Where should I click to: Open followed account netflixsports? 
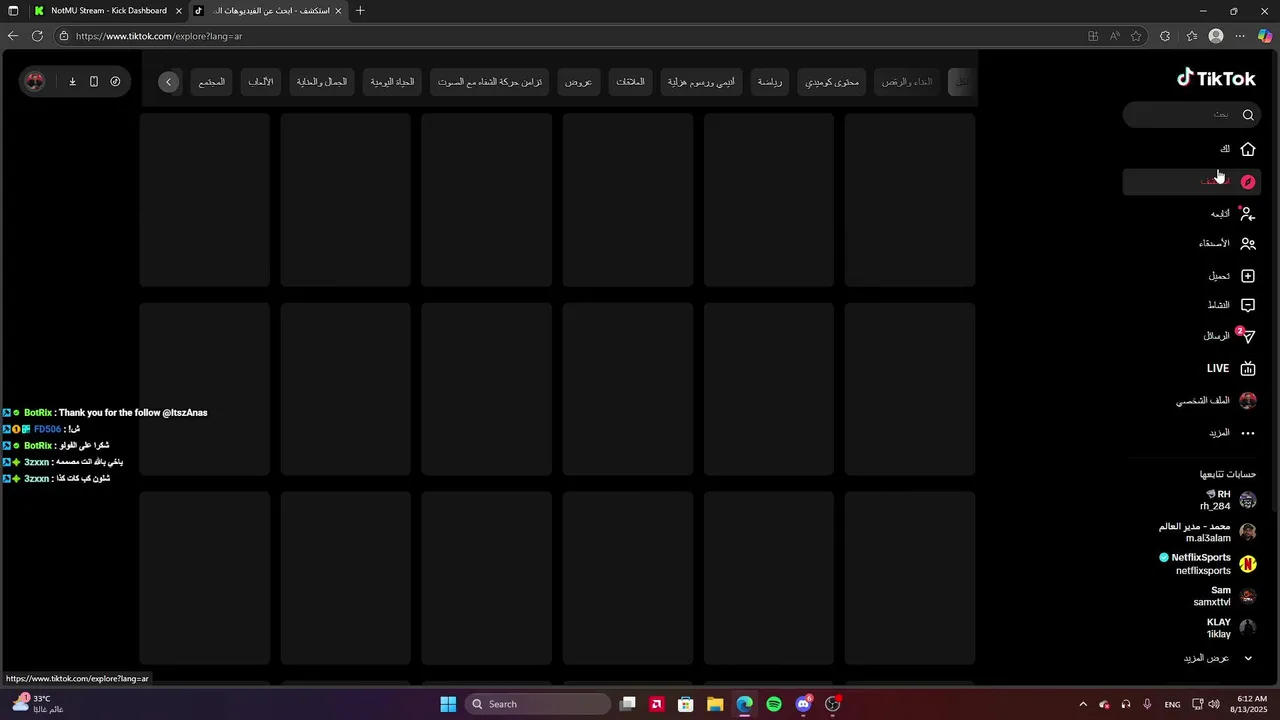tap(1207, 564)
